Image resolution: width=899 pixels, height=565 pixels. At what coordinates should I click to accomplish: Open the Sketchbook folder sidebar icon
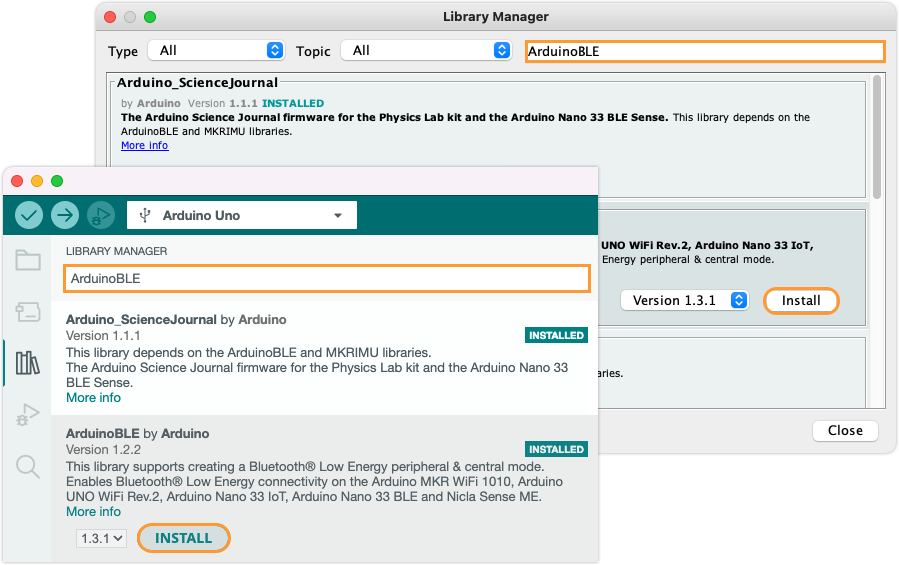click(x=28, y=260)
